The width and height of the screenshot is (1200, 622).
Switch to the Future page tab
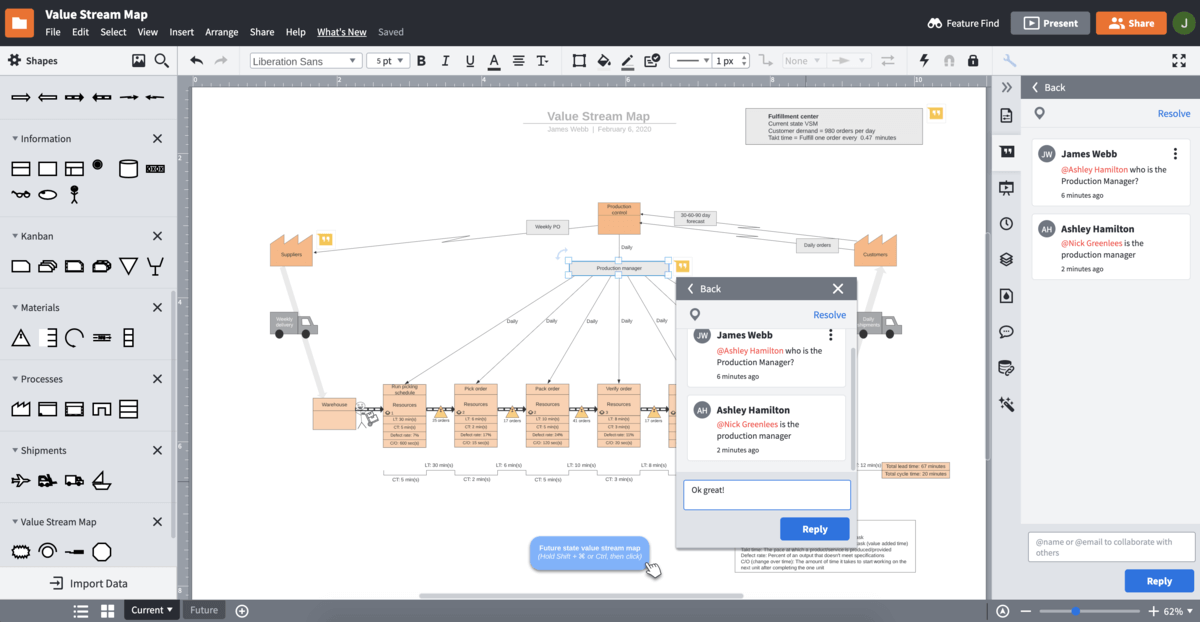click(204, 610)
